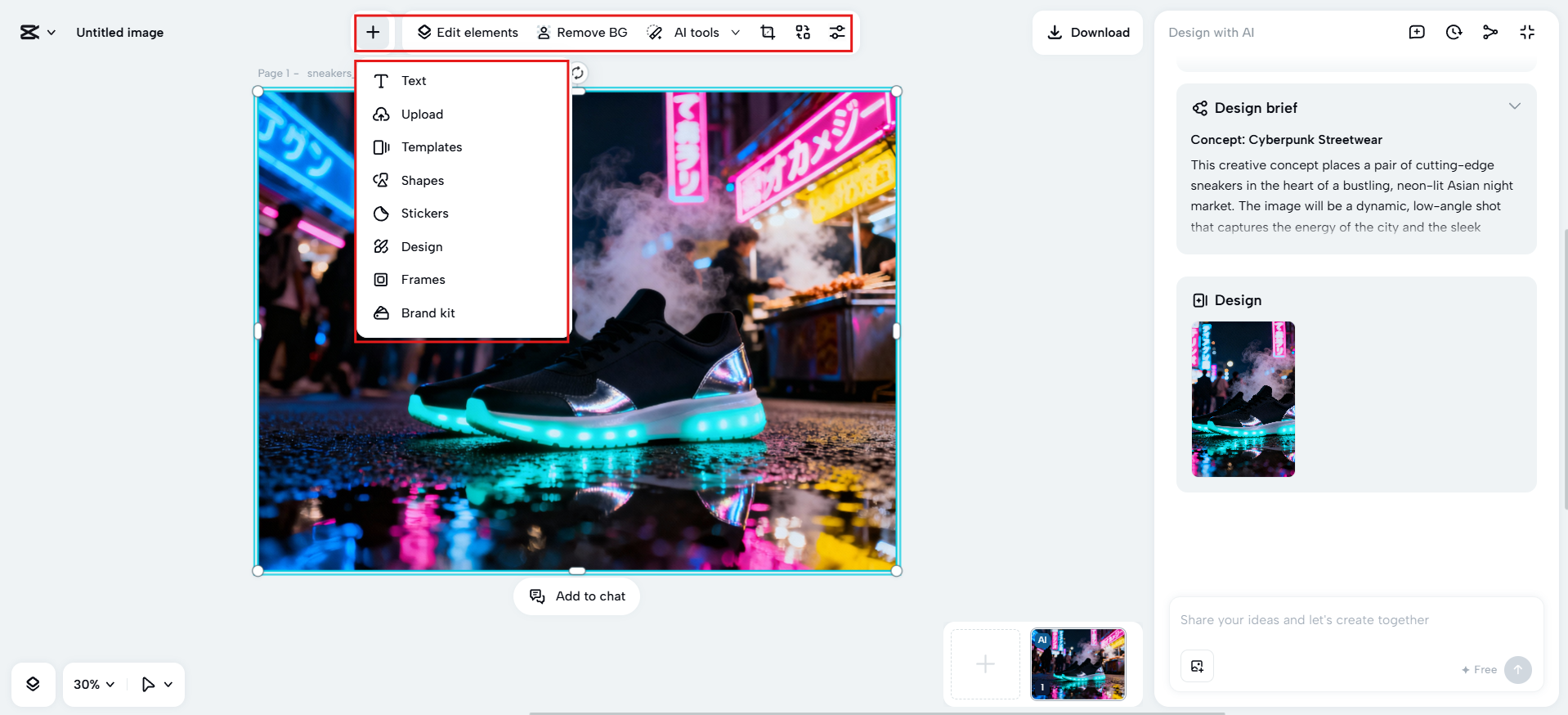Select the page 1 thumbnail
1568x715 pixels.
click(1078, 664)
